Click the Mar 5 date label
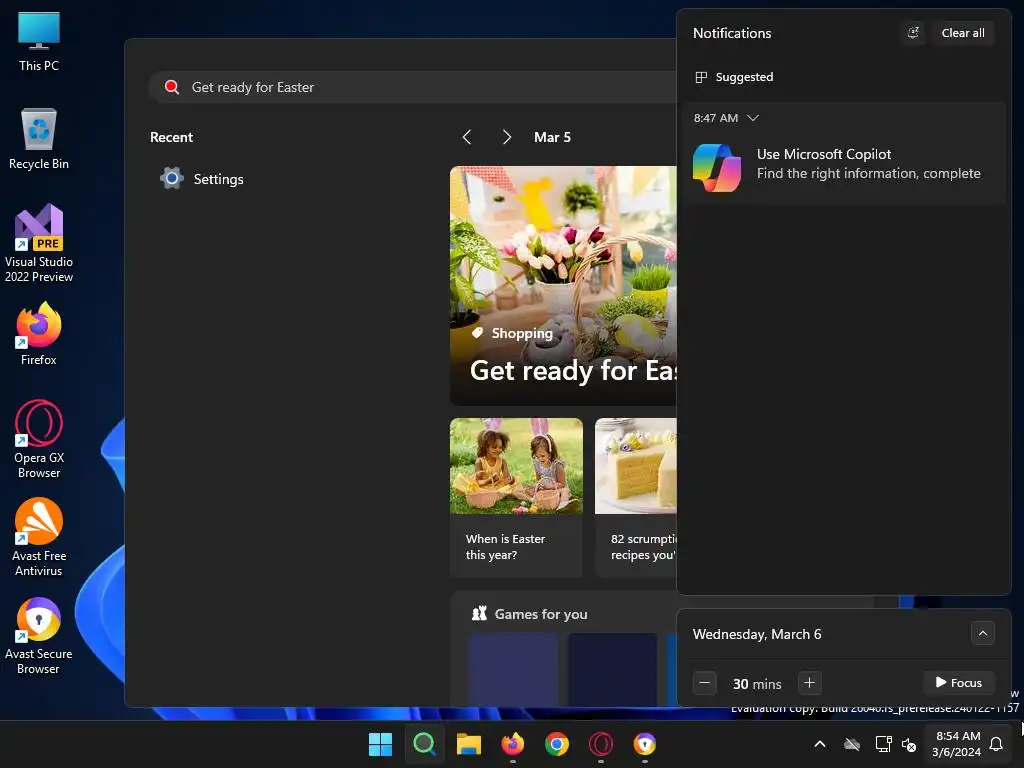This screenshot has height=768, width=1024. point(552,137)
